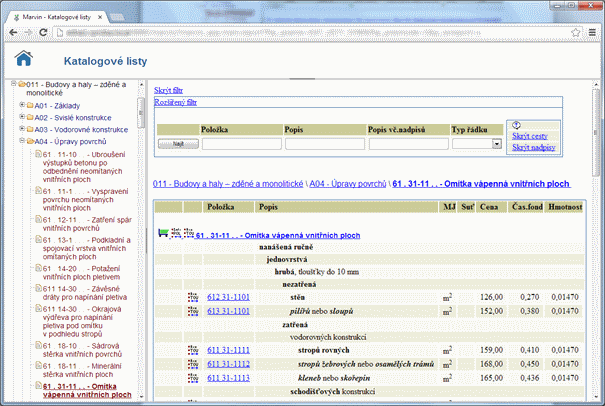Click the document icon of 61 . 11-10 Ubroušení
This screenshot has width=605, height=406.
point(38,154)
